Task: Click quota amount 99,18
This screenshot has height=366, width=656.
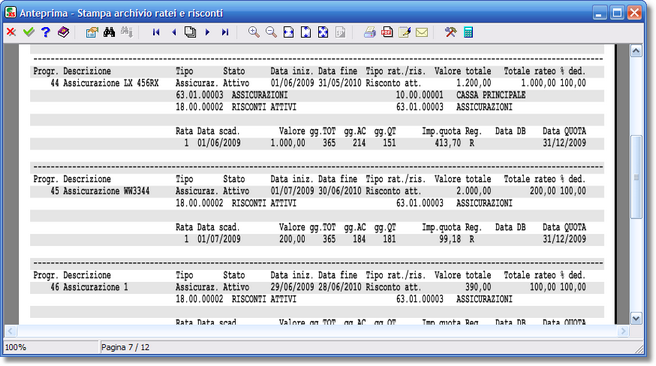Action: click(450, 239)
